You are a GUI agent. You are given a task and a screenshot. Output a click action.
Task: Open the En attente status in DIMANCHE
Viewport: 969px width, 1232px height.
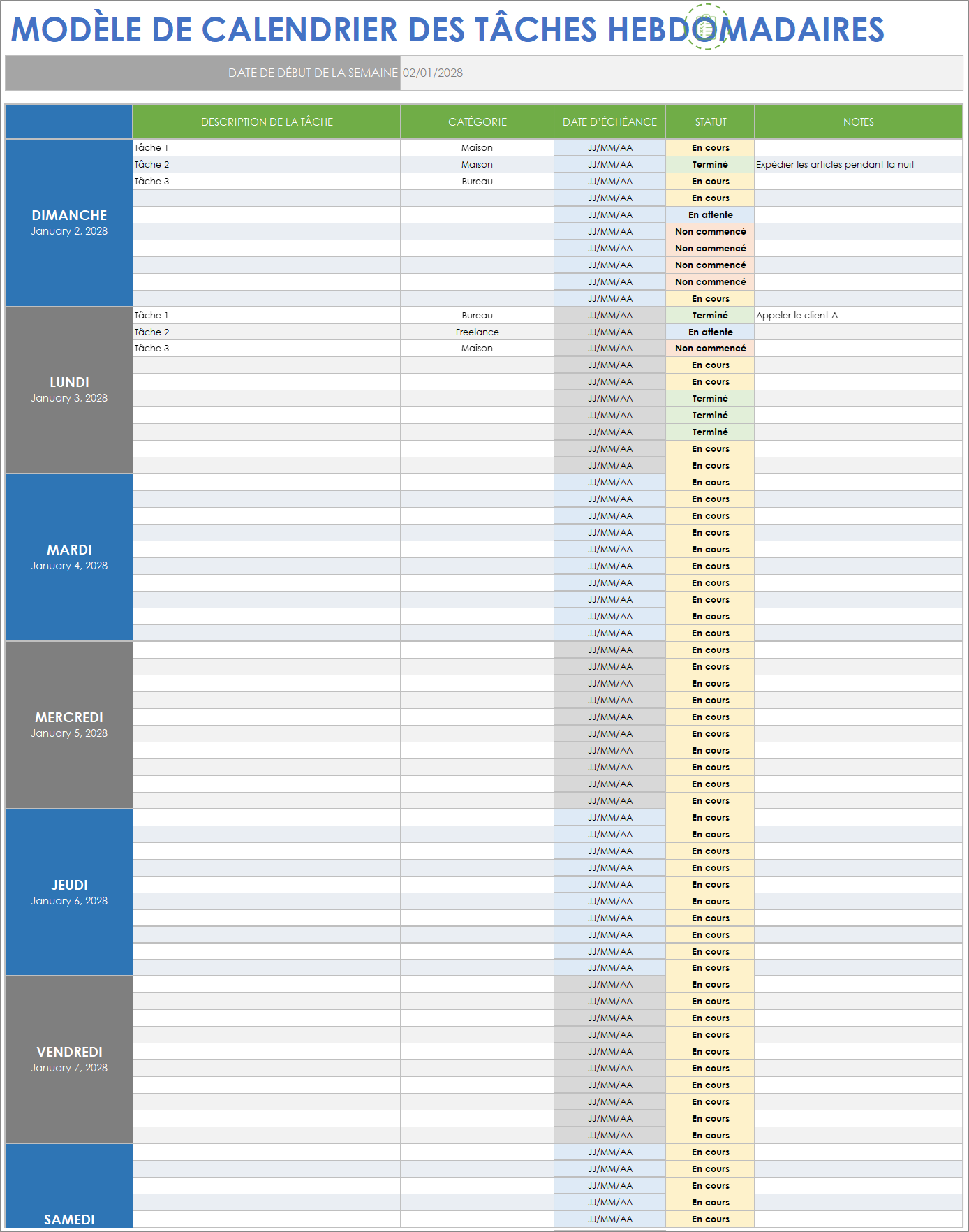711,214
